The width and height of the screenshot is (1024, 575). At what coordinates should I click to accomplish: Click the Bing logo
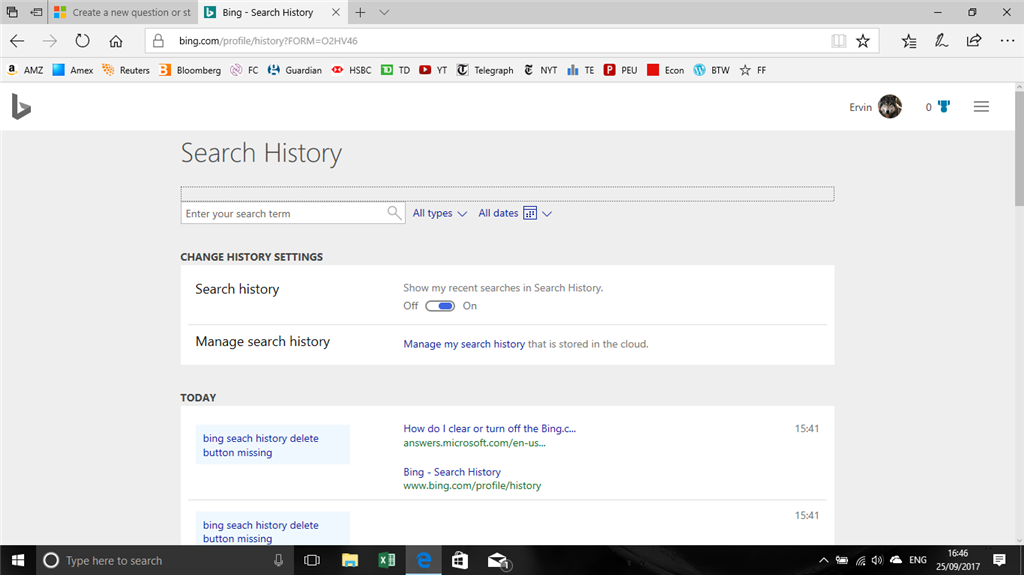pos(21,107)
